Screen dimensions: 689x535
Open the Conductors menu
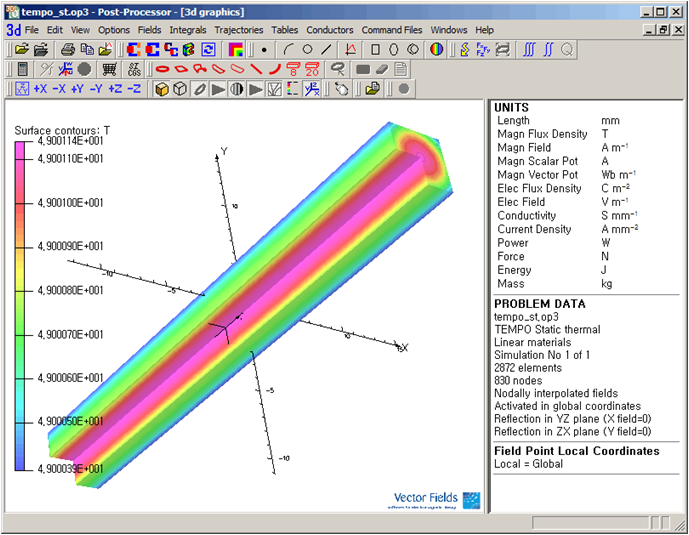[330, 30]
